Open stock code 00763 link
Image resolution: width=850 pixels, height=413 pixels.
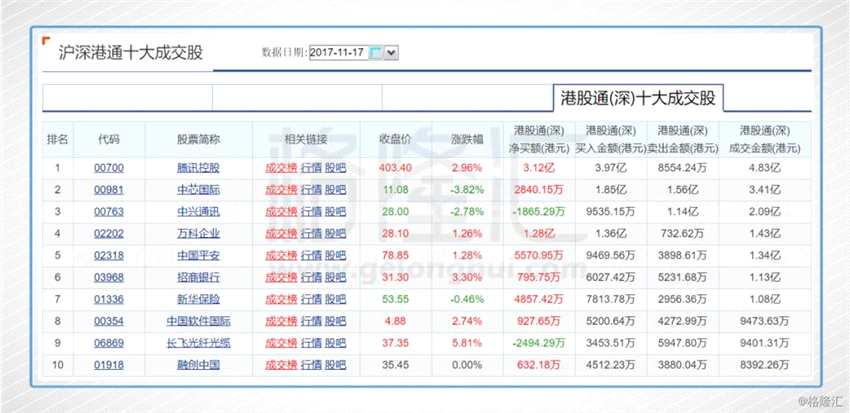(109, 212)
